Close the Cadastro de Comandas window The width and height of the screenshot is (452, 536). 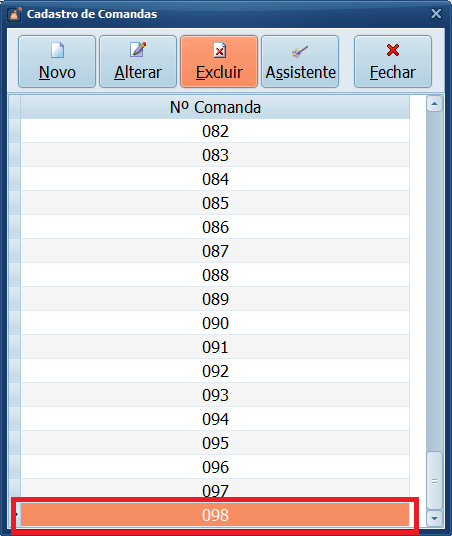(x=436, y=14)
